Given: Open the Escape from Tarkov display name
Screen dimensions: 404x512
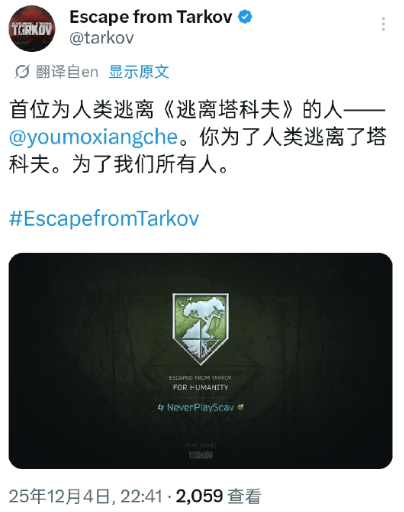Looking at the screenshot, I should 151,17.
